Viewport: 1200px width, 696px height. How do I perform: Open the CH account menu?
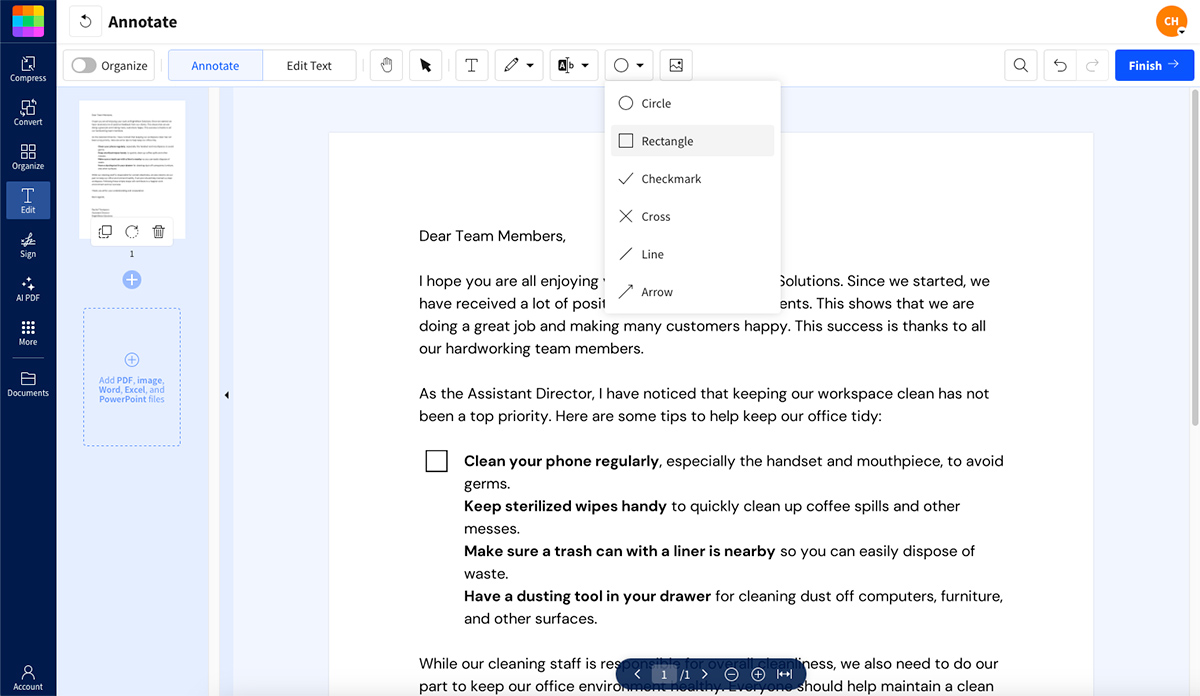[1171, 20]
